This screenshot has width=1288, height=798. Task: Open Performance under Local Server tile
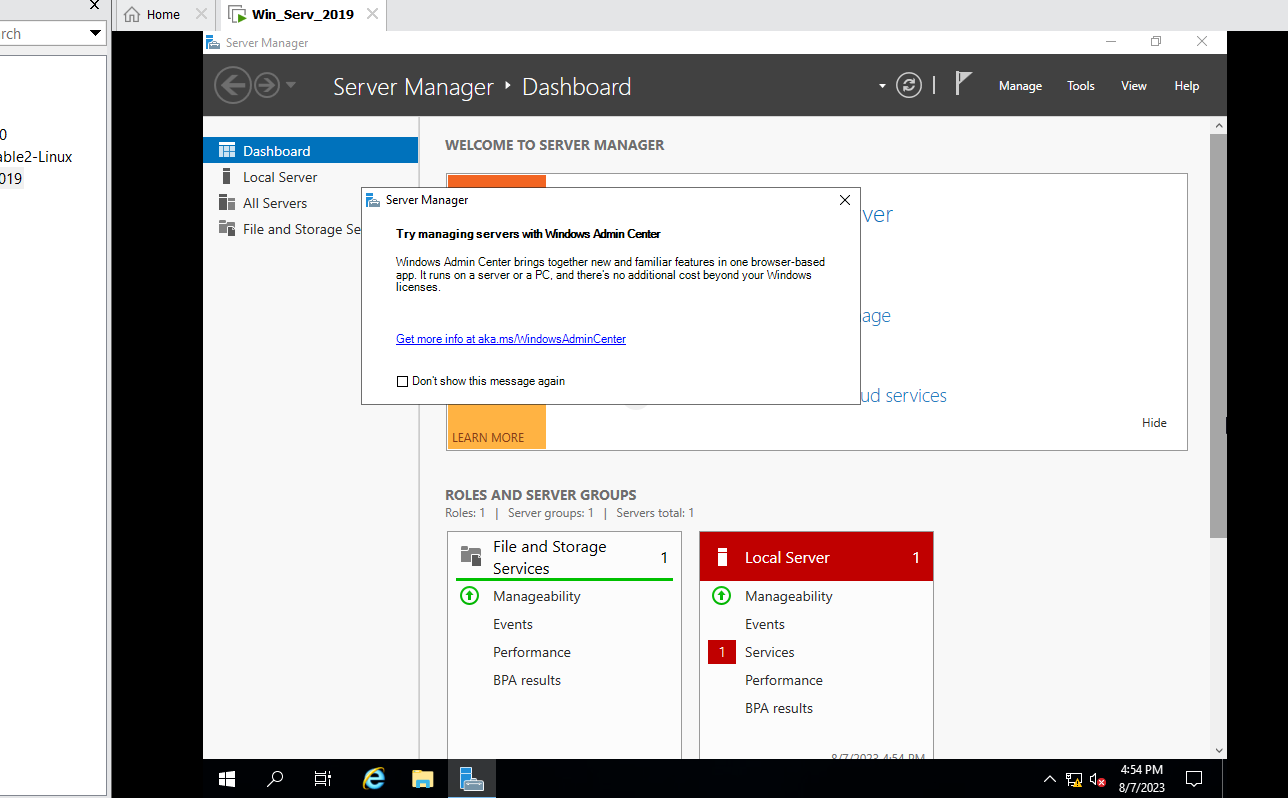pos(784,680)
